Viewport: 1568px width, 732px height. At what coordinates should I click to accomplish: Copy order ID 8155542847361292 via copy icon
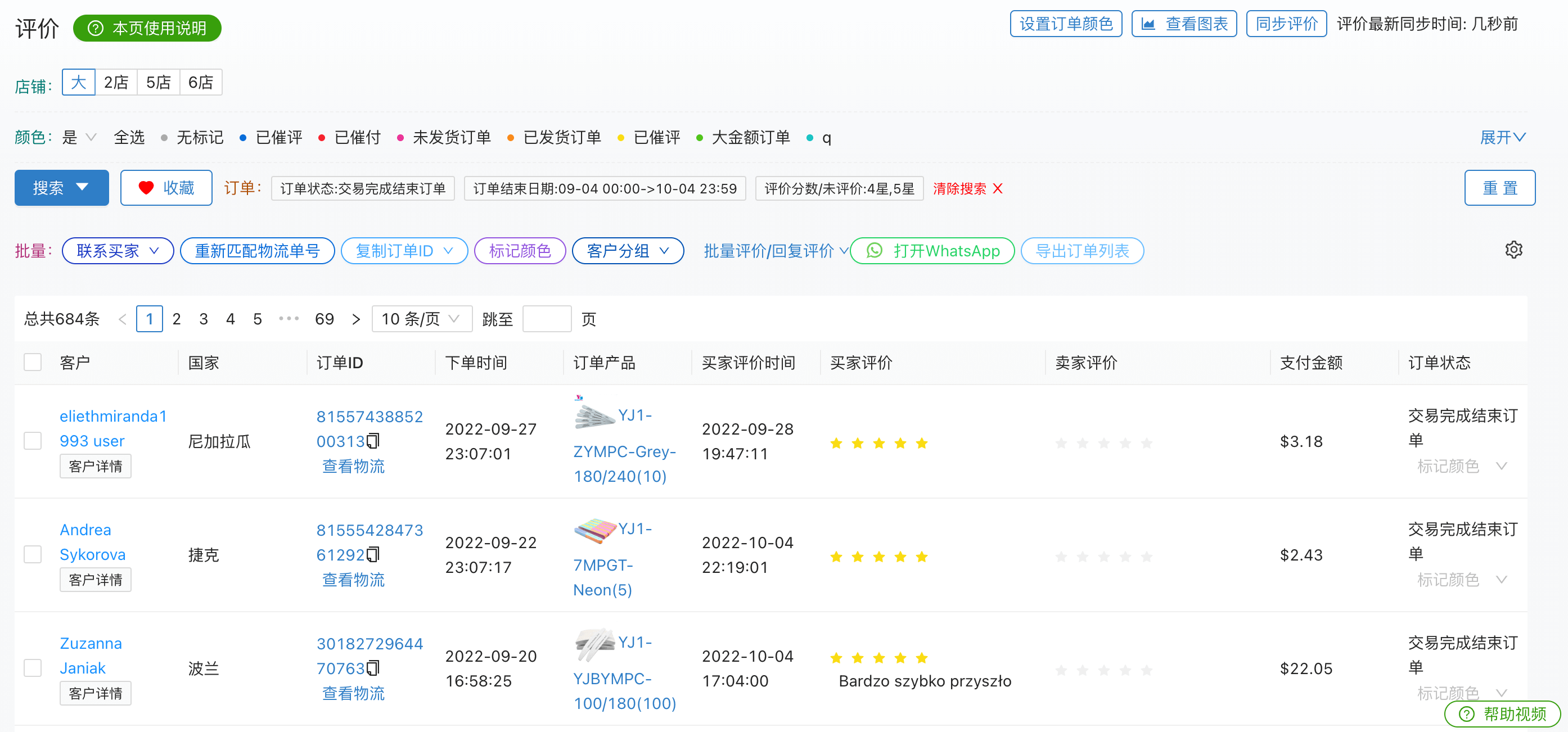(373, 554)
